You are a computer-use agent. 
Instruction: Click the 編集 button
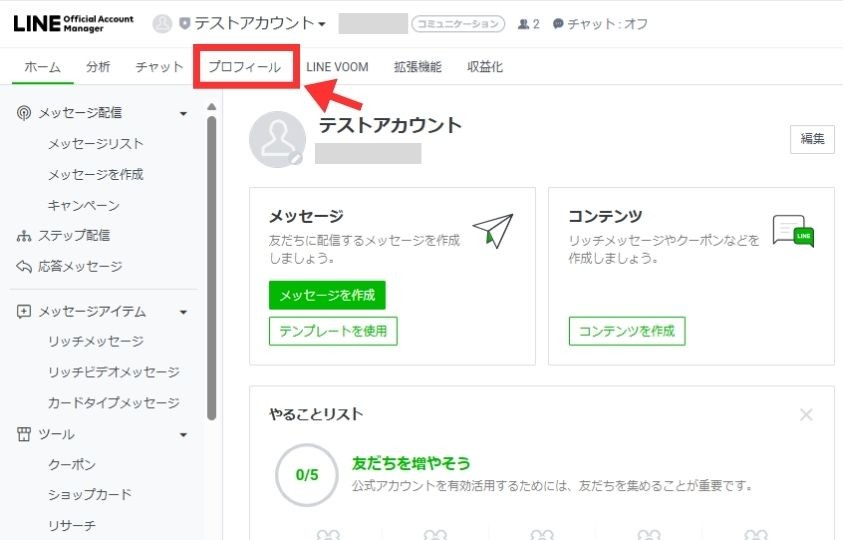click(x=812, y=139)
